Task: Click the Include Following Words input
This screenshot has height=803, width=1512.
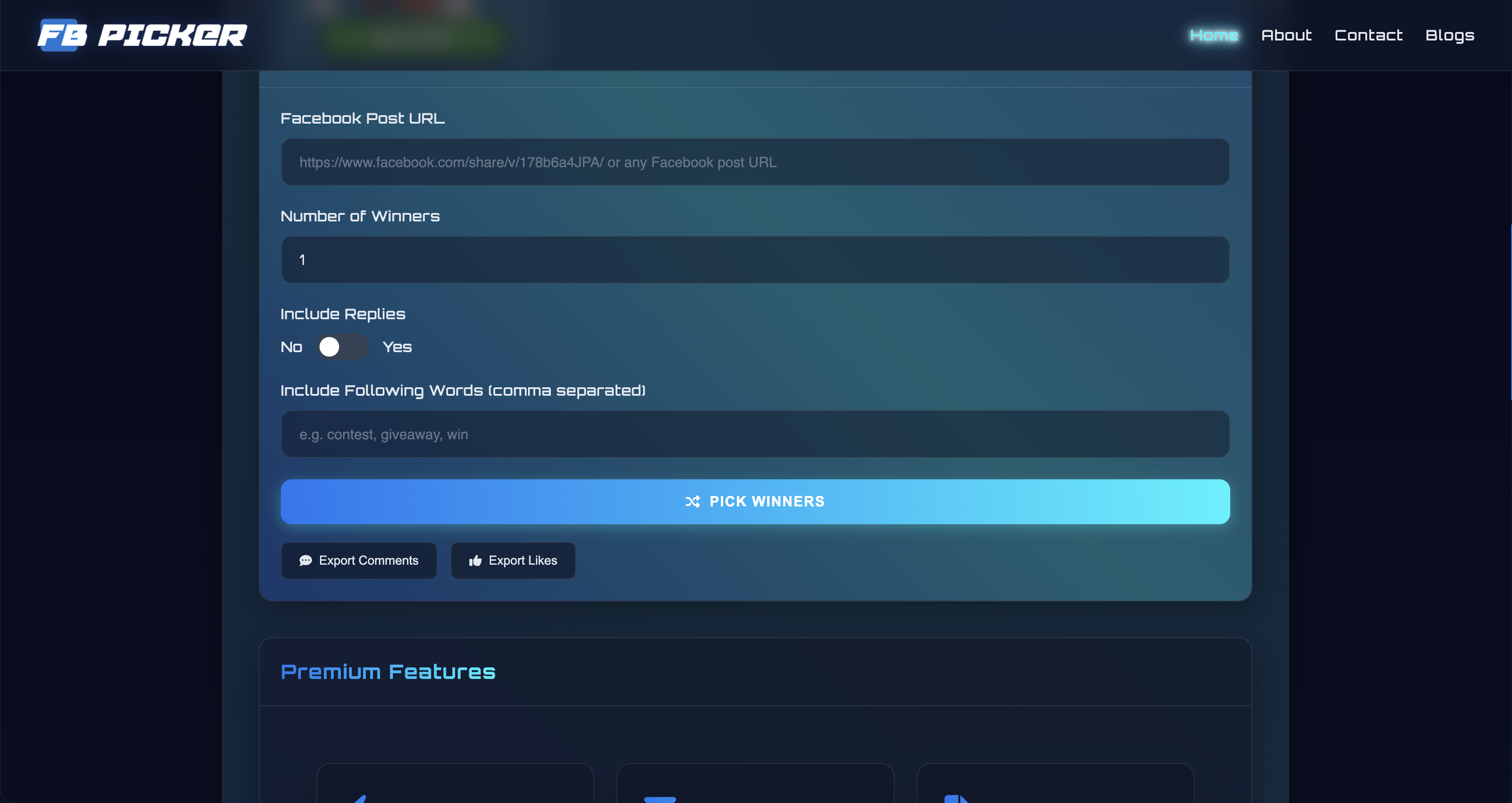Action: (x=755, y=434)
